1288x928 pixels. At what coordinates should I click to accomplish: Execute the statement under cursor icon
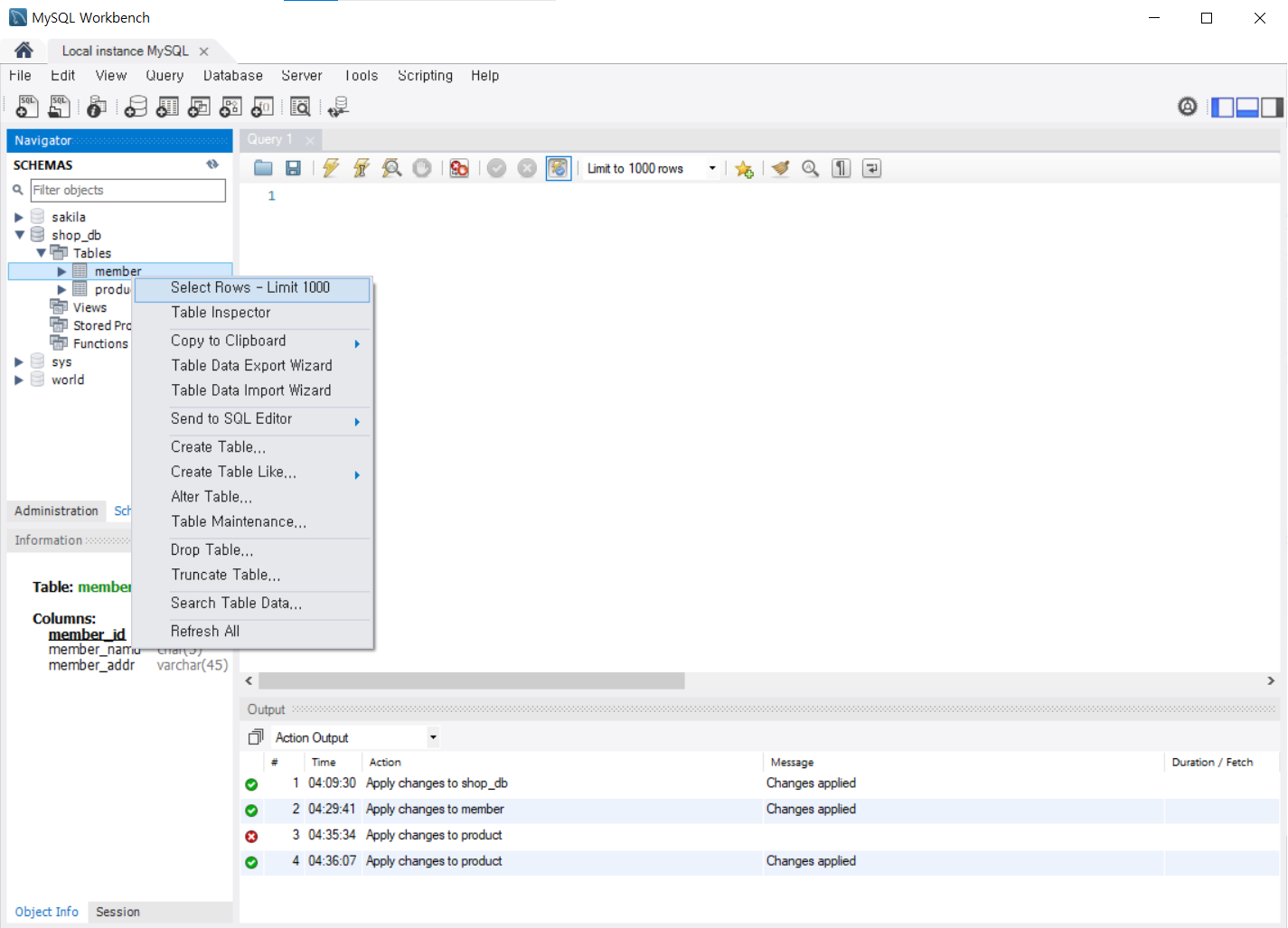click(361, 168)
